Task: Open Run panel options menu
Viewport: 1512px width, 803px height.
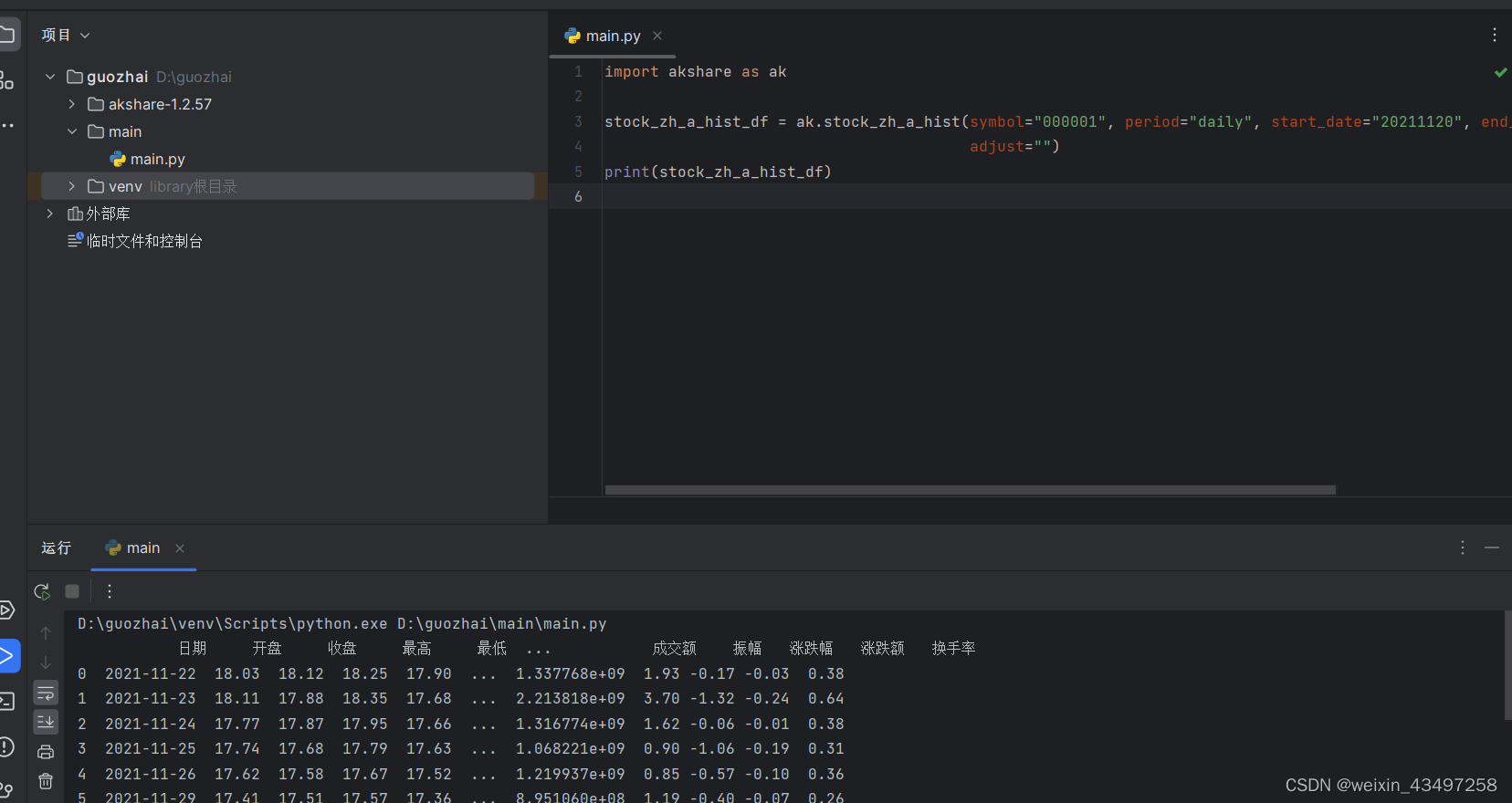Action: coord(1463,547)
